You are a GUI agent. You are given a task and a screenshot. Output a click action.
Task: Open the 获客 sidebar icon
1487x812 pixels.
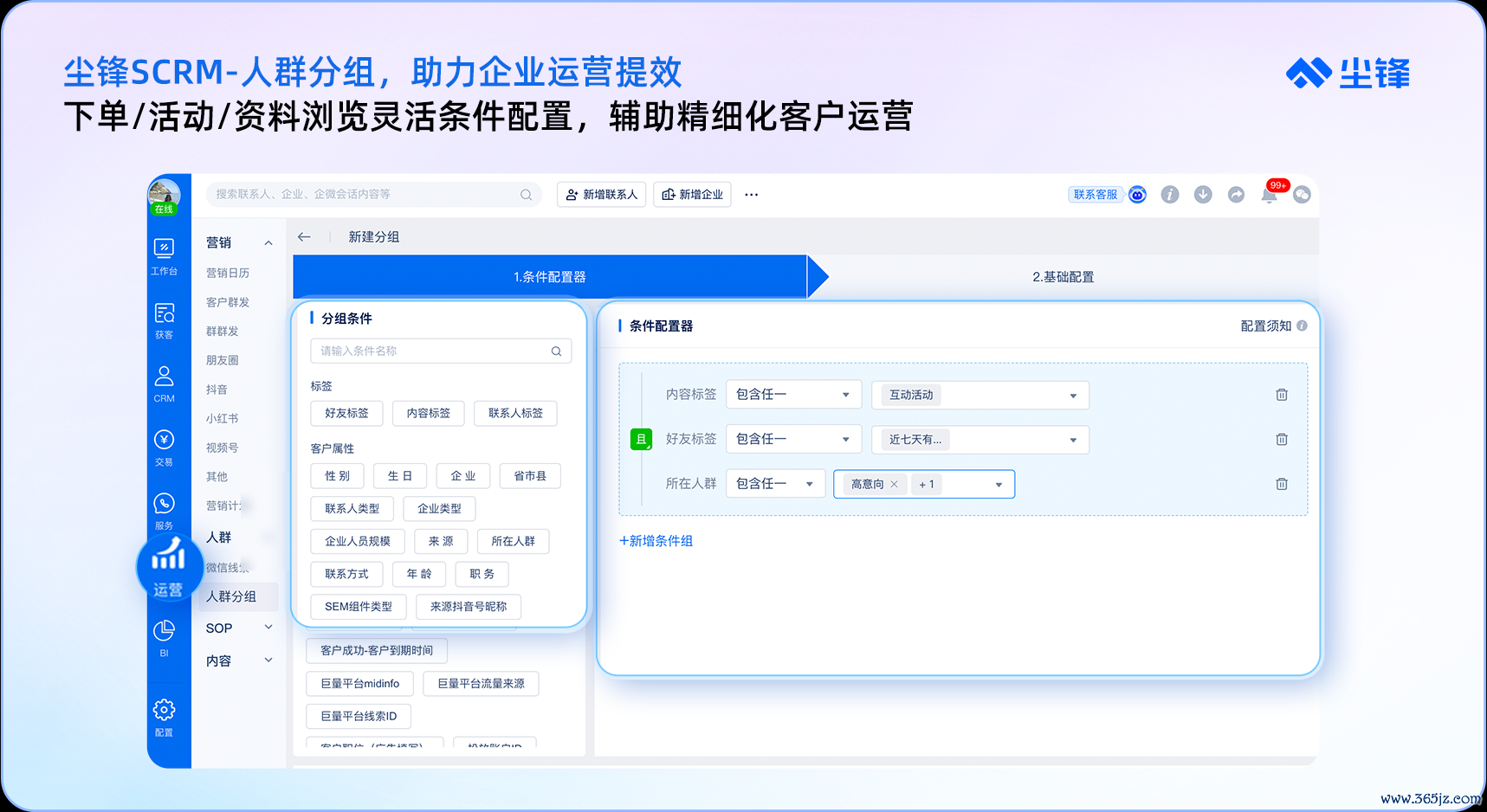tap(164, 320)
